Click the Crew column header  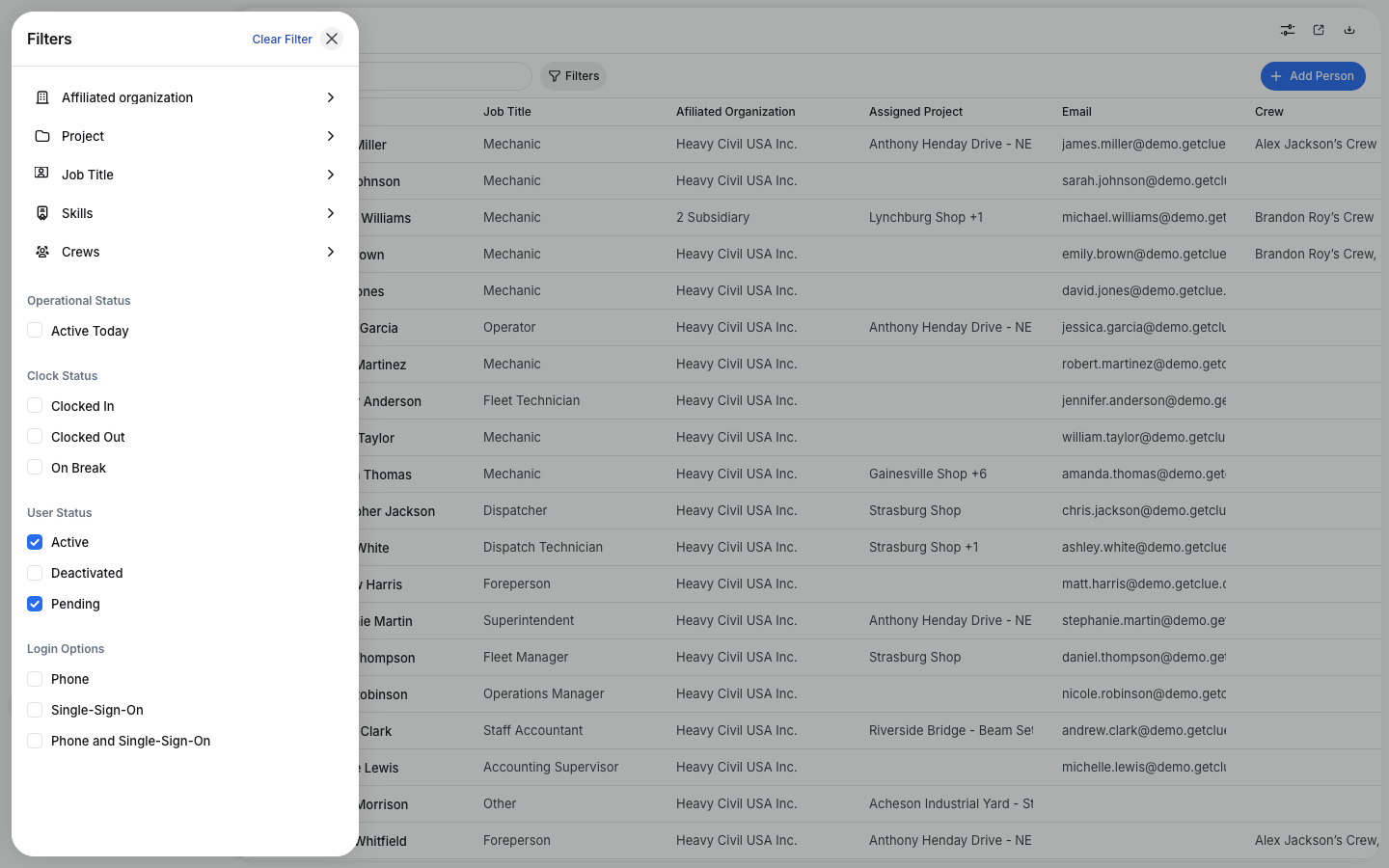1269,112
